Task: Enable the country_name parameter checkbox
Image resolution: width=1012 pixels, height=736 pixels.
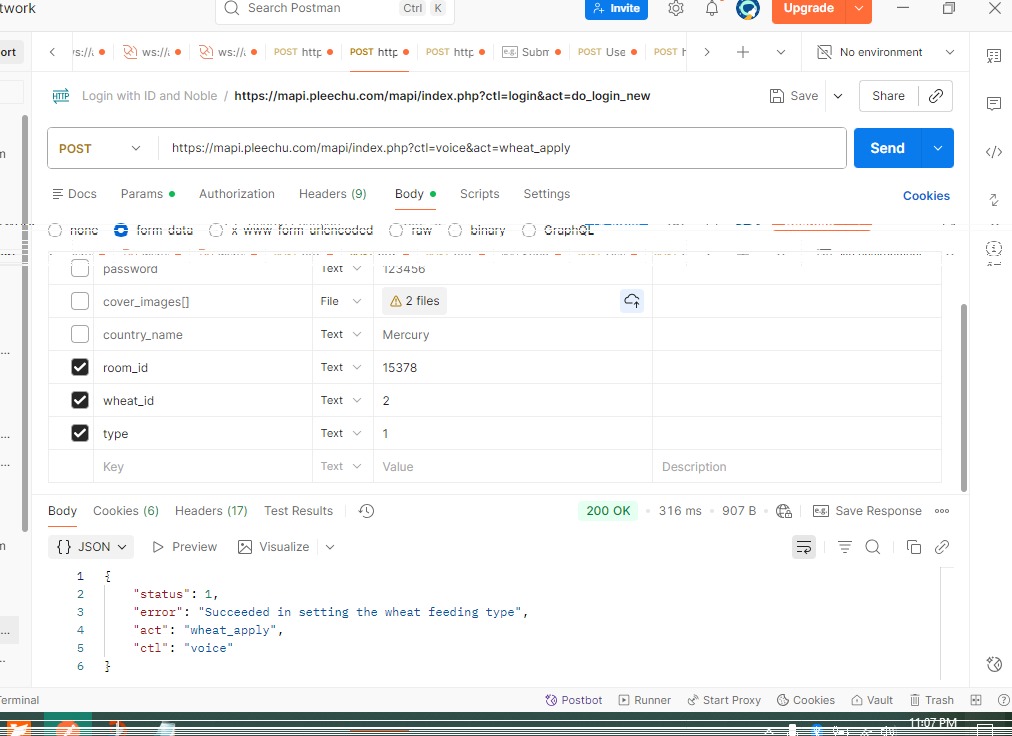Action: tap(80, 334)
